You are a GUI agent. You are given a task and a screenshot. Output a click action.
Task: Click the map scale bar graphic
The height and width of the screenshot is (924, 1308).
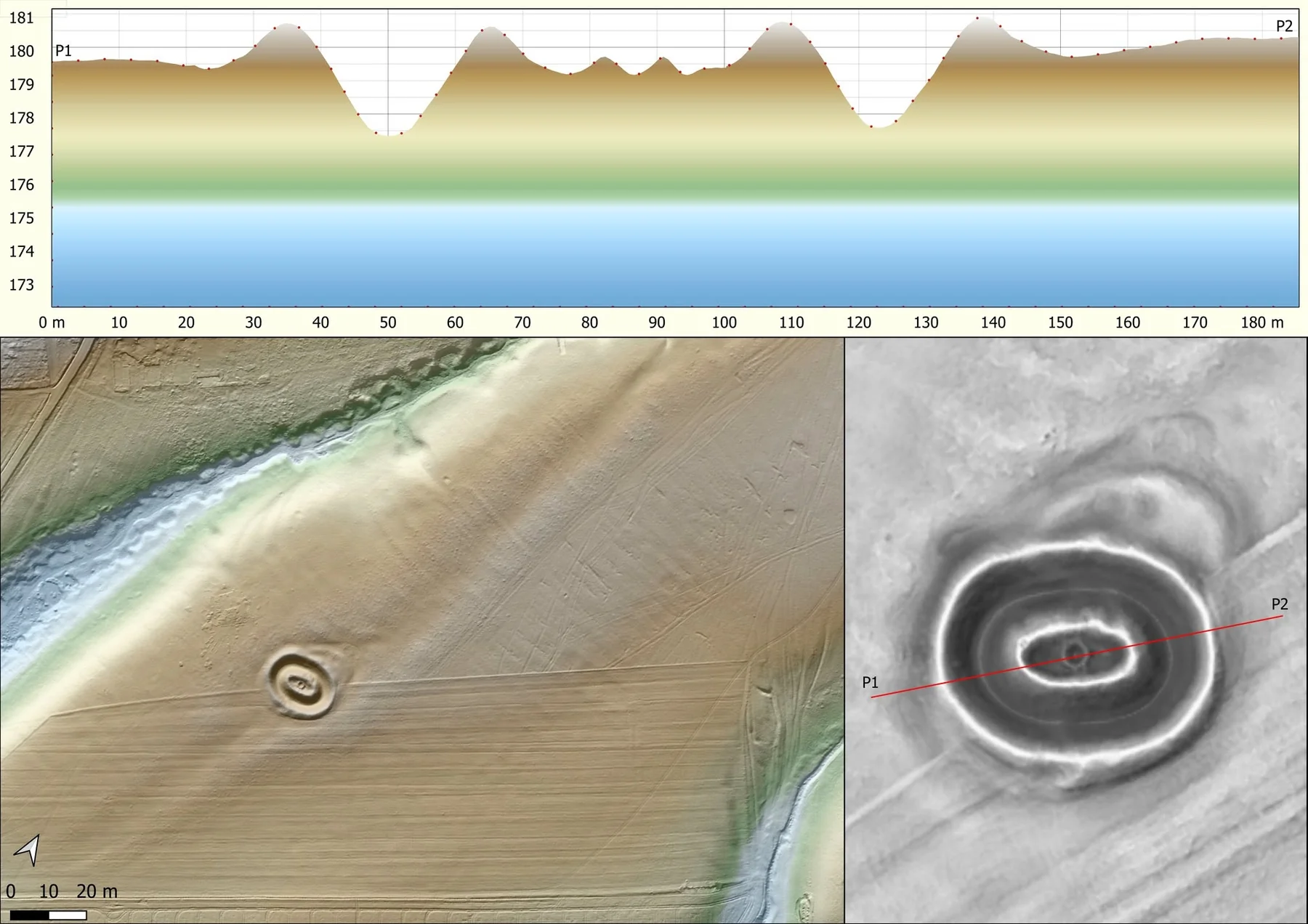pos(49,915)
